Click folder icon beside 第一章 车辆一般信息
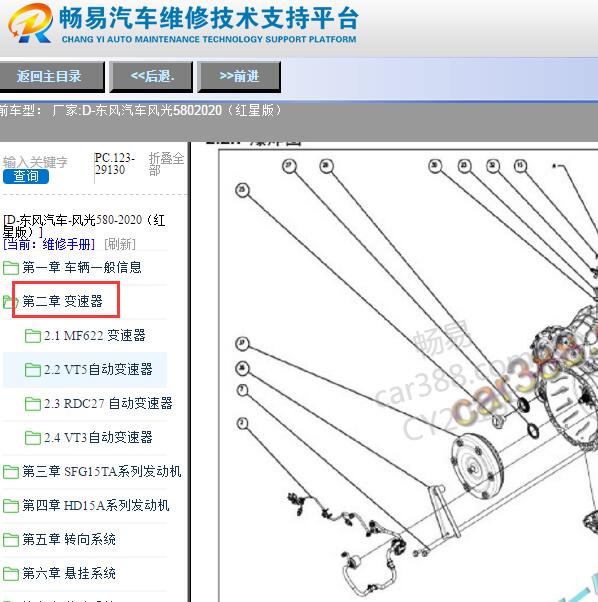598x602 pixels. 11,268
